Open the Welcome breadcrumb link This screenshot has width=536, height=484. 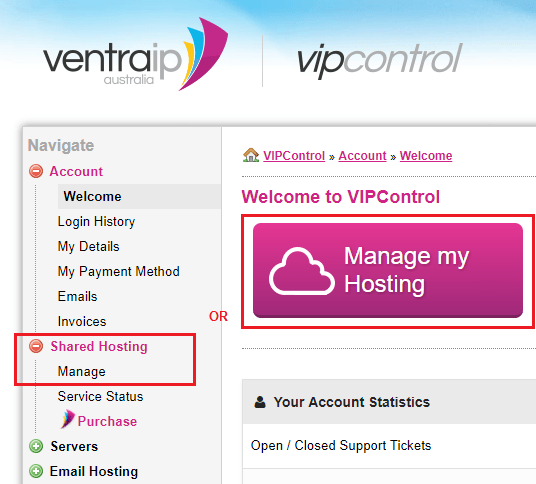tap(426, 156)
